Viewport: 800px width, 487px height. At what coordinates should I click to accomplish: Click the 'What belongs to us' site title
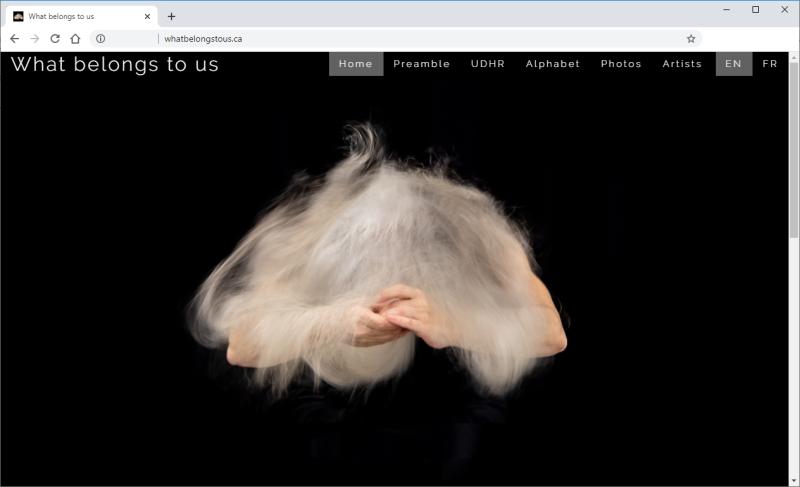[x=115, y=65]
